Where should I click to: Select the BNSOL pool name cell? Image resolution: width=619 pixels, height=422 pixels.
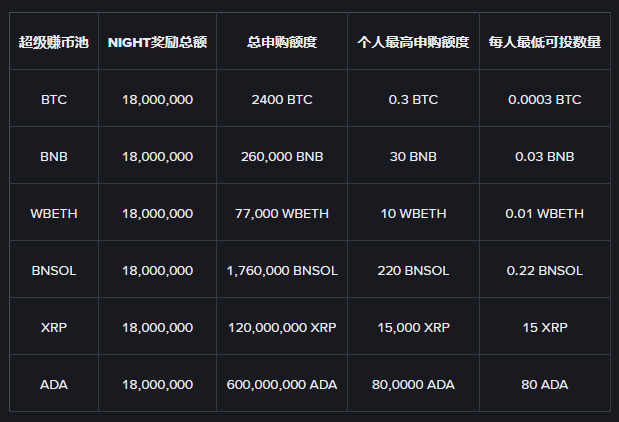tap(54, 270)
